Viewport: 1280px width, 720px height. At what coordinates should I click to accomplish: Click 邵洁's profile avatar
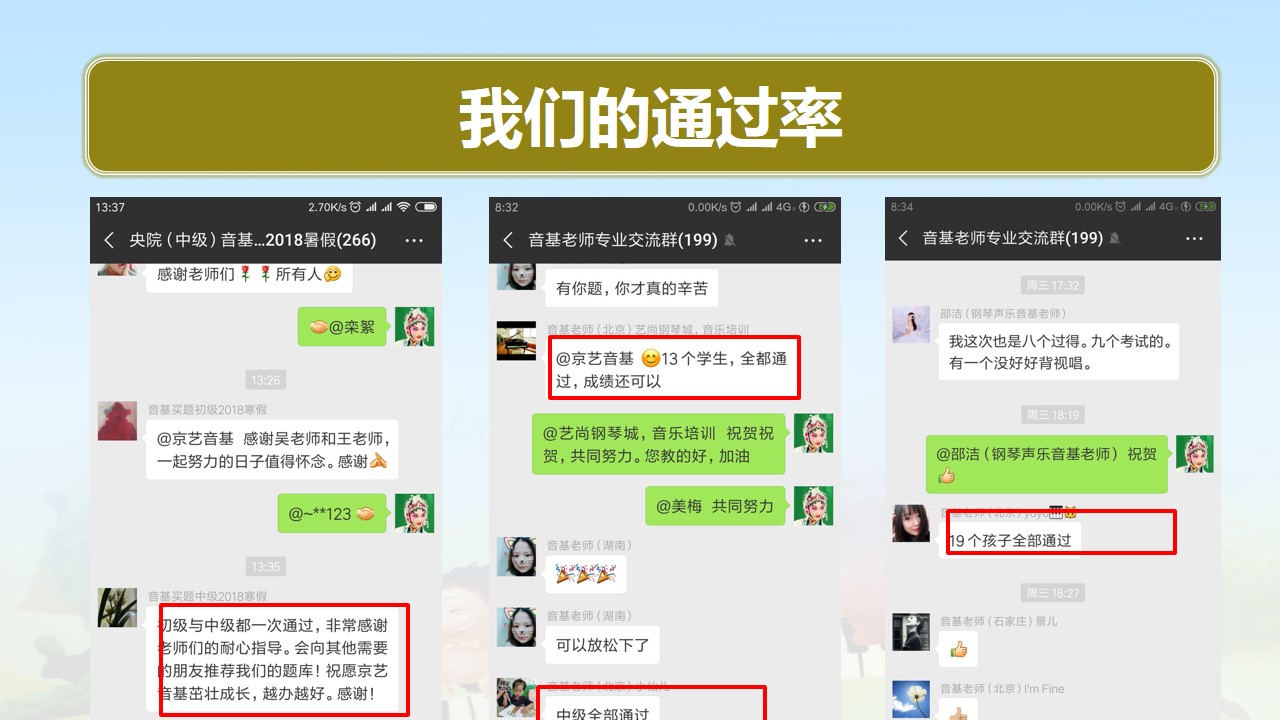pos(911,325)
